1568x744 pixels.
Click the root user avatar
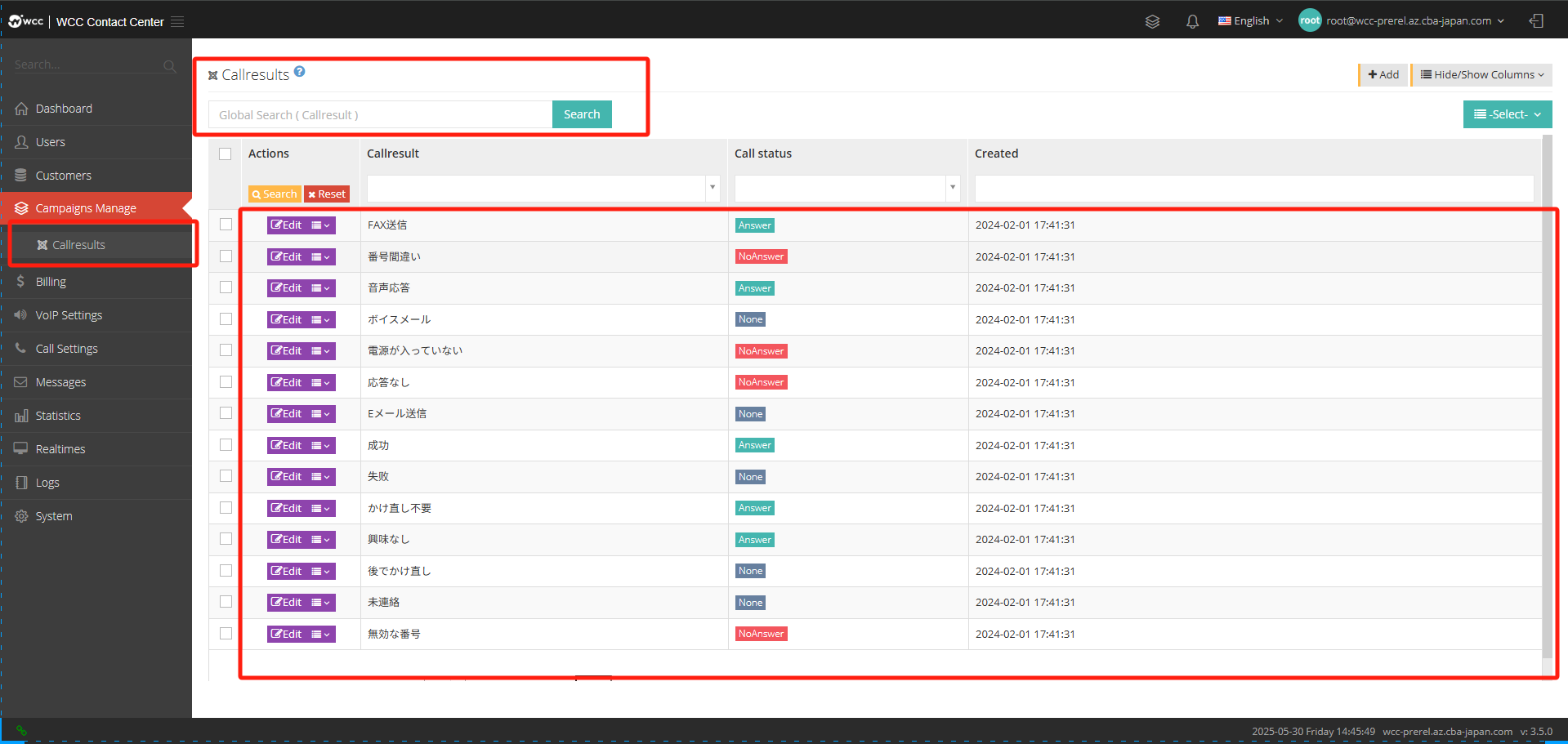[1310, 21]
